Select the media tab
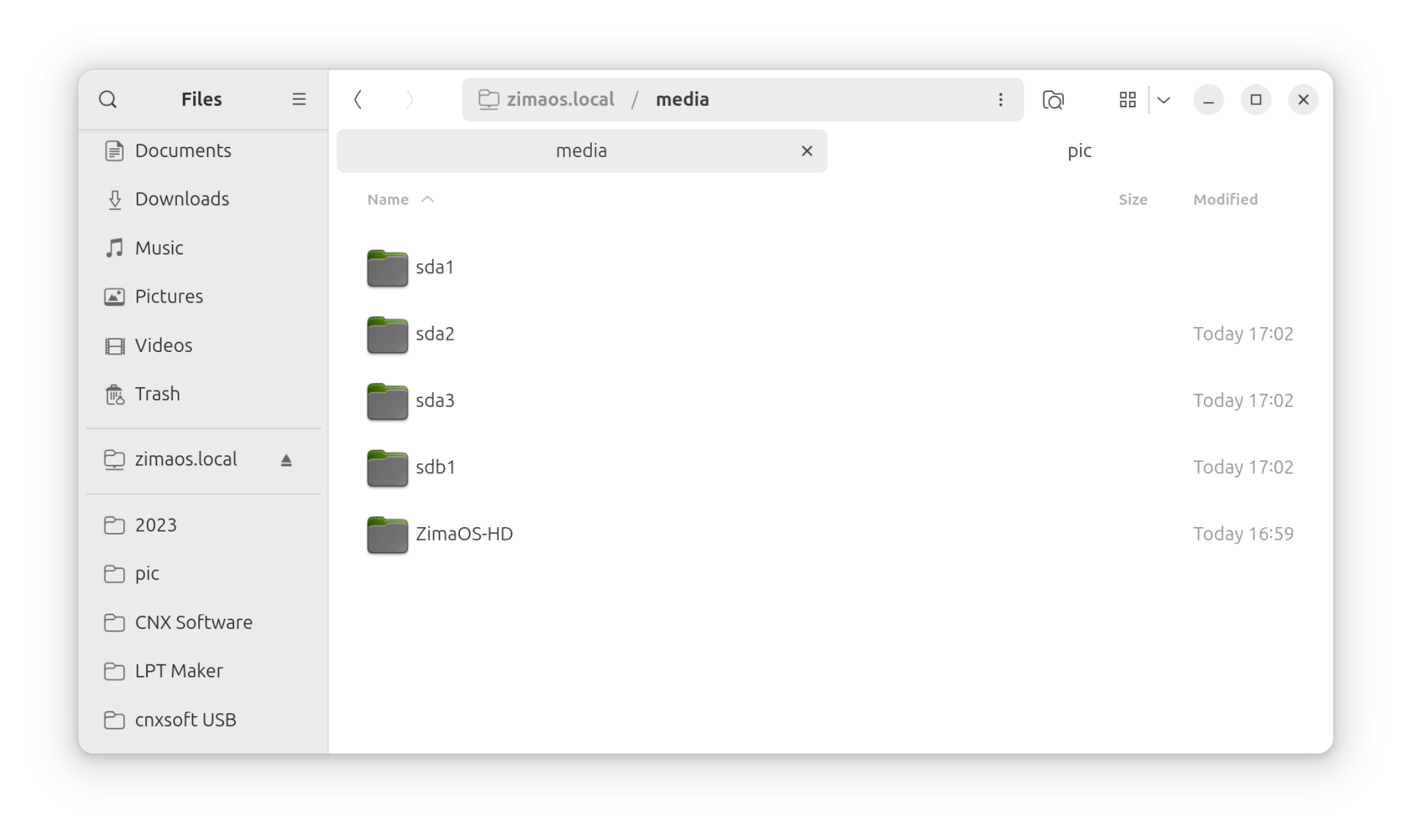Screen dimensions: 1411x840 click(x=581, y=151)
